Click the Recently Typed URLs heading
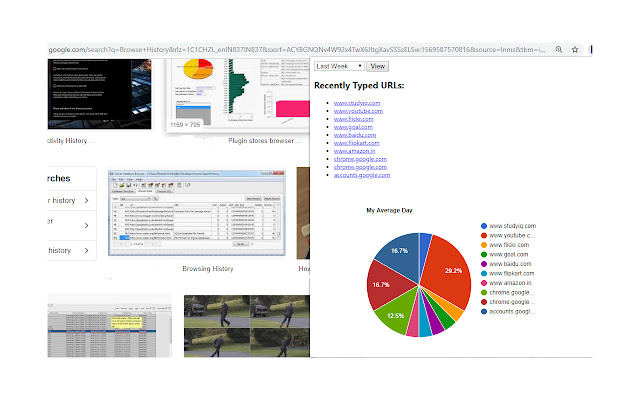 [359, 85]
